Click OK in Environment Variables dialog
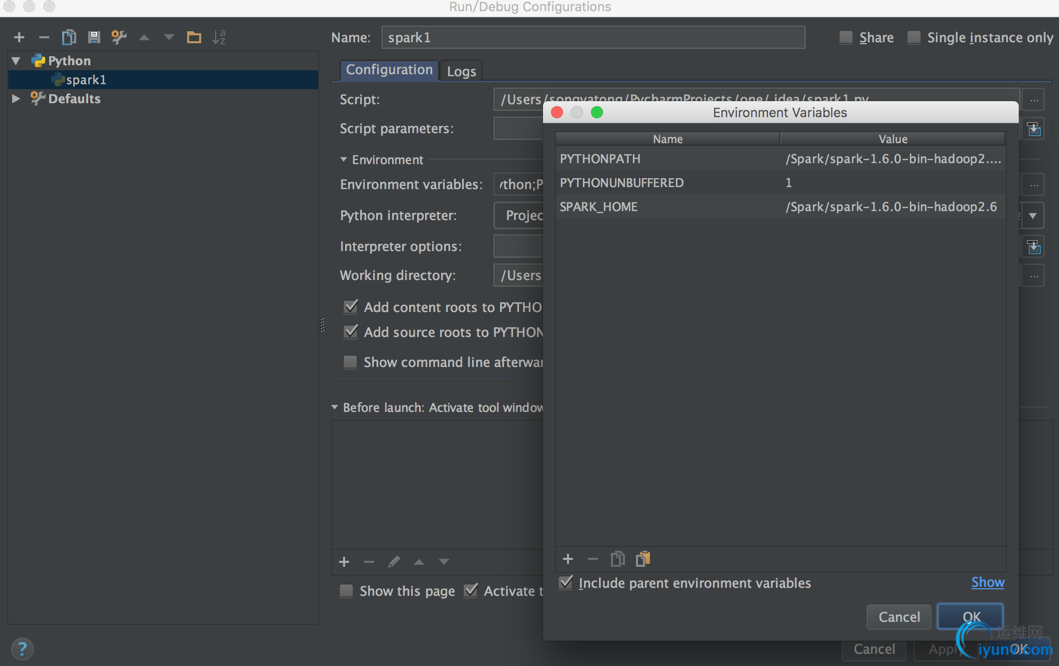The image size is (1059, 666). pos(971,617)
